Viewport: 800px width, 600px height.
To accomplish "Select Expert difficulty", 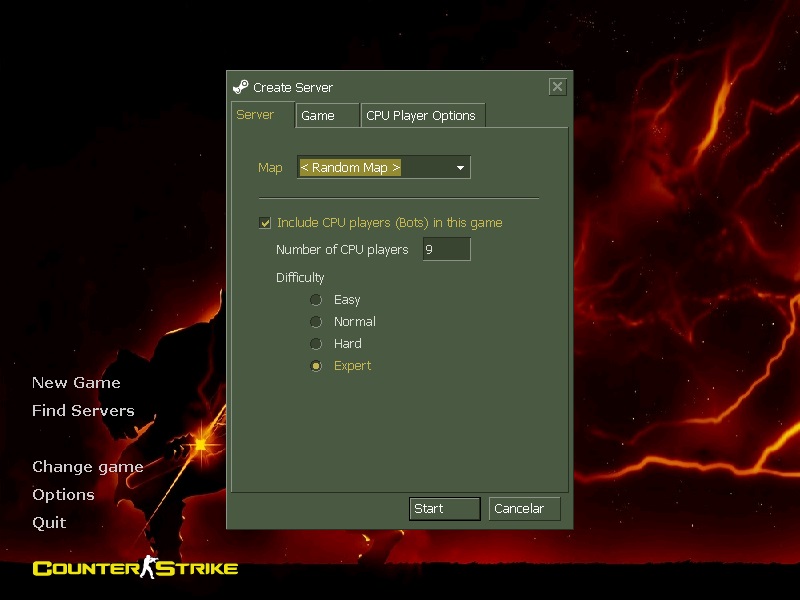I will [316, 366].
